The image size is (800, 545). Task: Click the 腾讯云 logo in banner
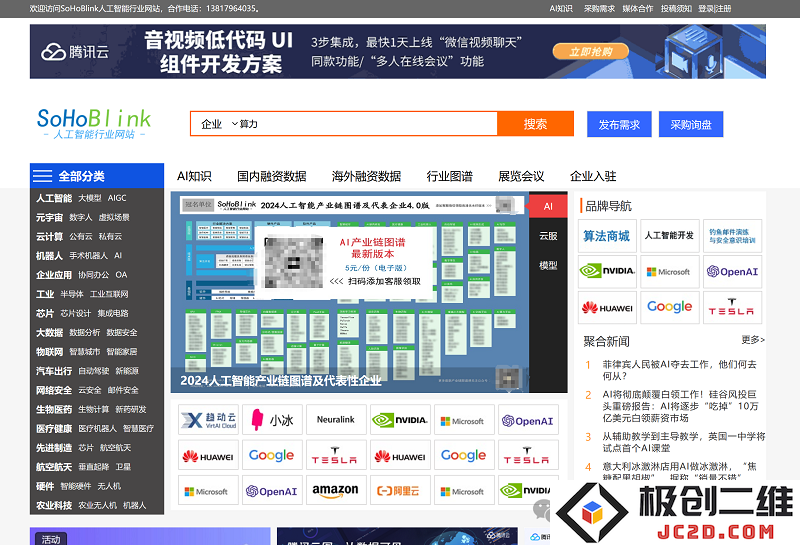(75, 52)
